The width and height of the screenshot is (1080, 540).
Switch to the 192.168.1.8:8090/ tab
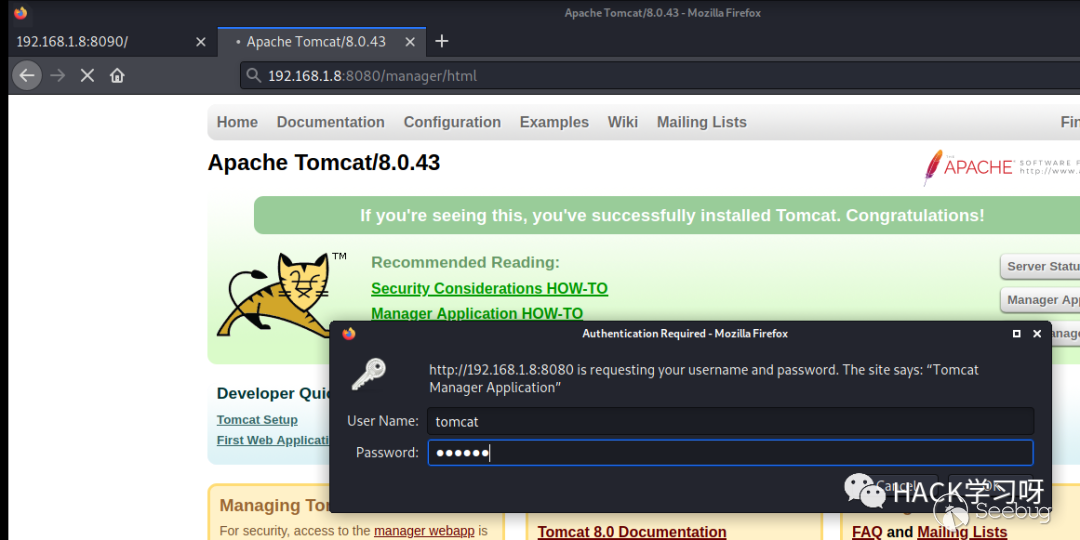110,42
